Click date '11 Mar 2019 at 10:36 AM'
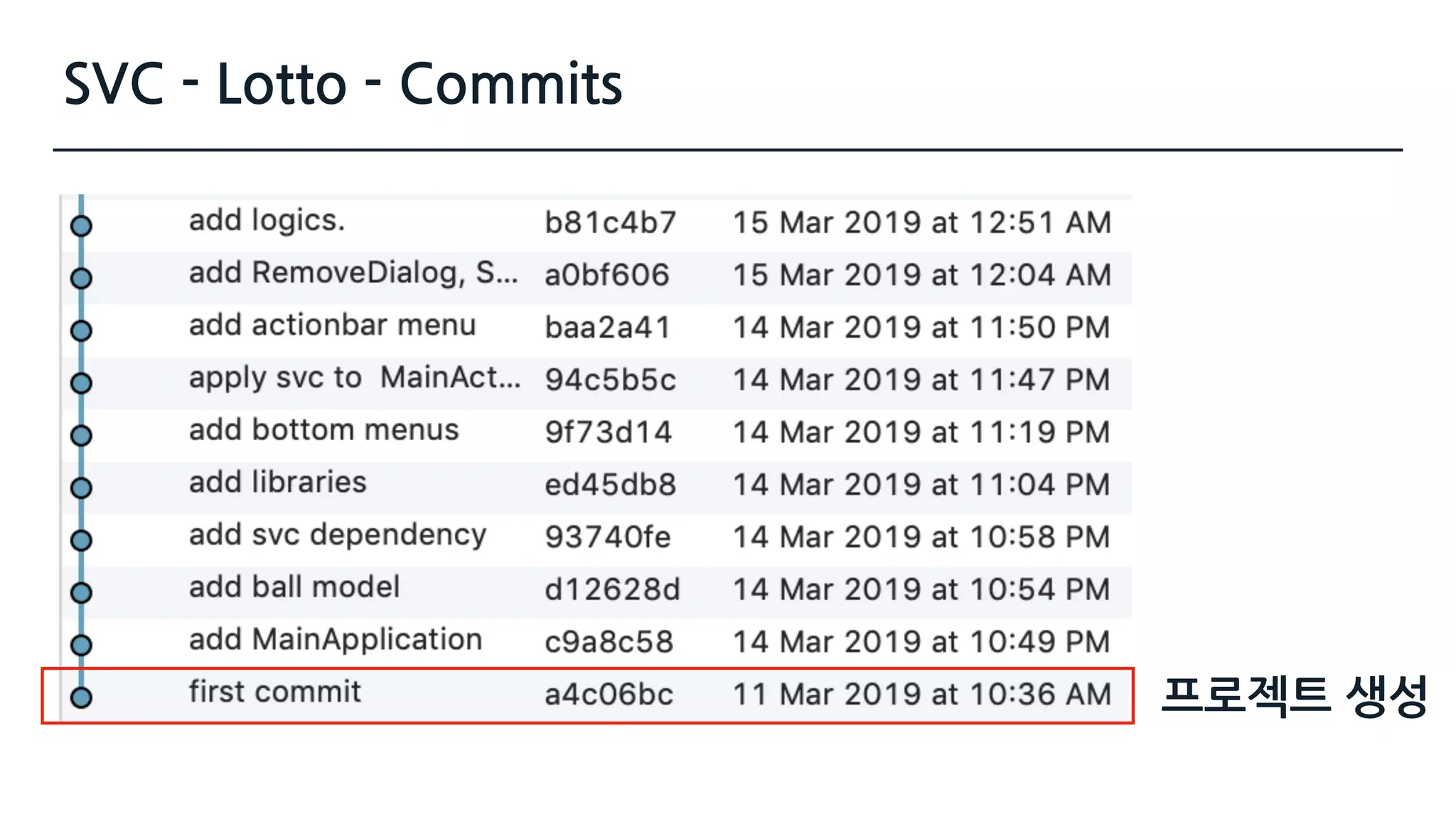The height and width of the screenshot is (819, 1456). point(922,695)
